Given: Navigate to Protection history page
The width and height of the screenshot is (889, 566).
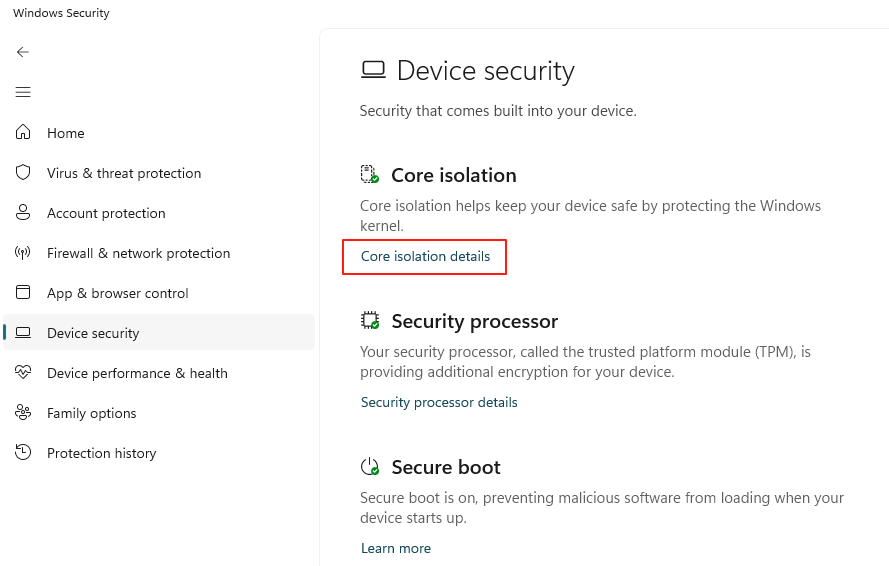Looking at the screenshot, I should 102,453.
